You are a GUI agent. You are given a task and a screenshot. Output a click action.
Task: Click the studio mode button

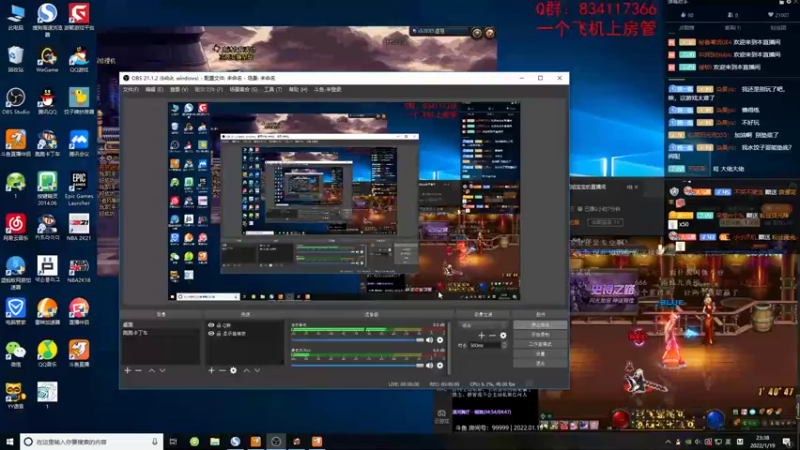[540, 344]
